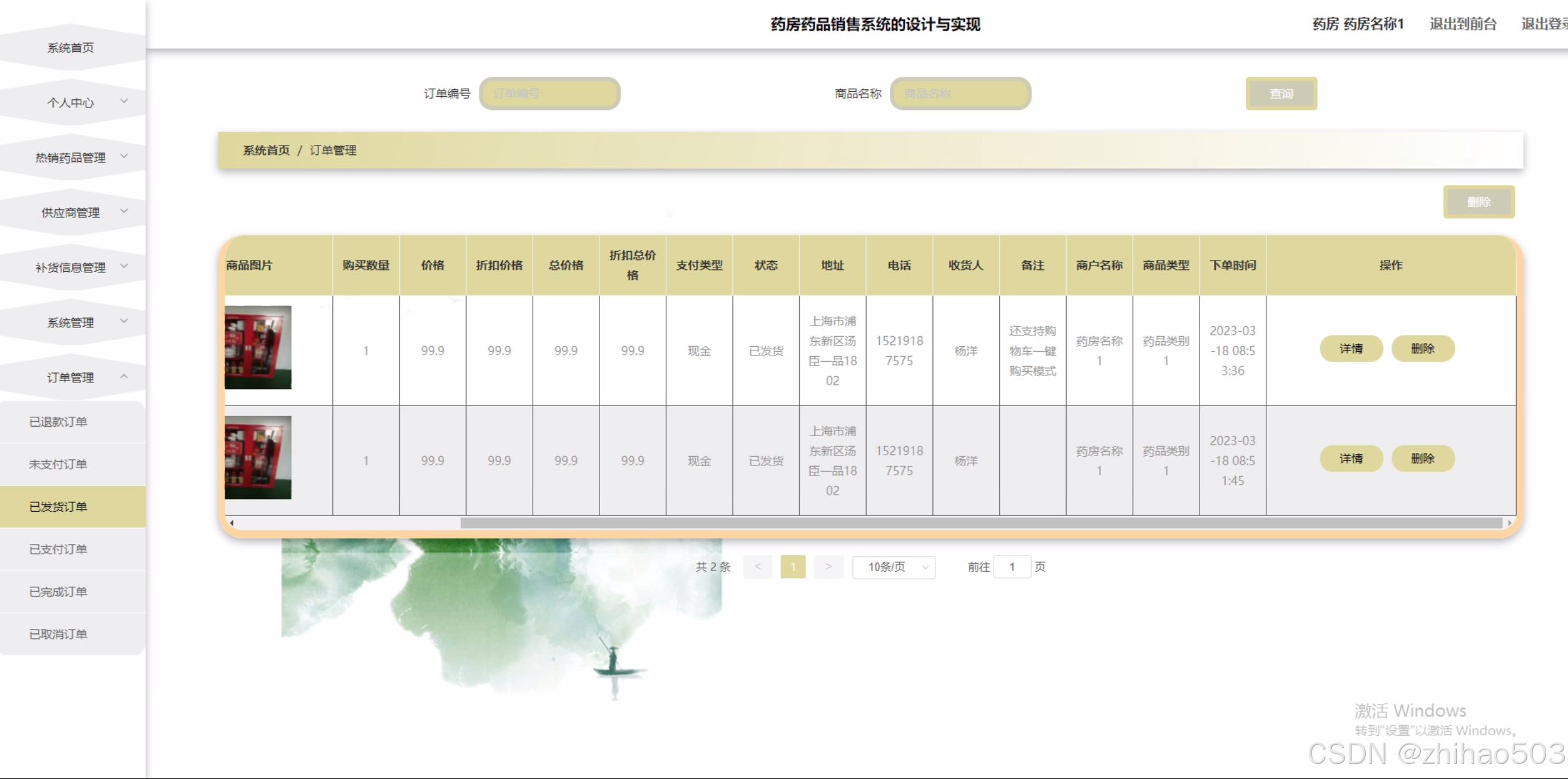Expand the 系统管理 chevron

pyautogui.click(x=124, y=321)
